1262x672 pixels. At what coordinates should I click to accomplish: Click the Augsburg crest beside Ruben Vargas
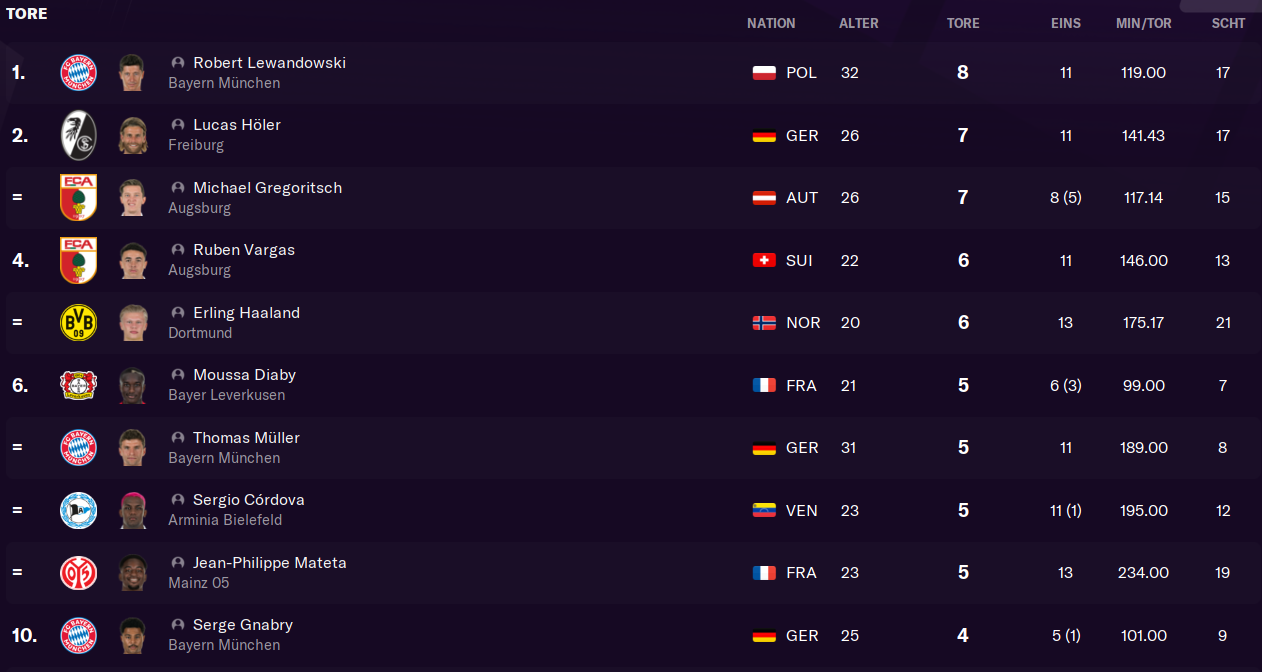click(78, 260)
